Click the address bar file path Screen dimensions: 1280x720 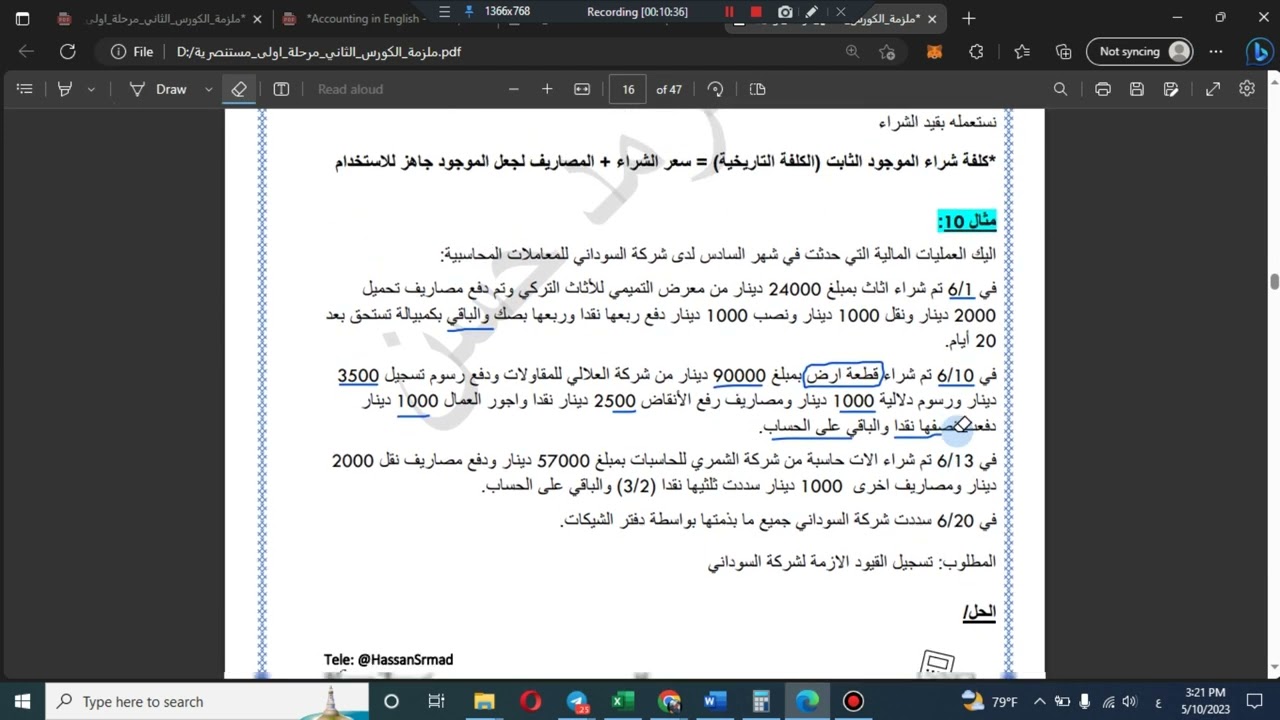pyautogui.click(x=319, y=52)
